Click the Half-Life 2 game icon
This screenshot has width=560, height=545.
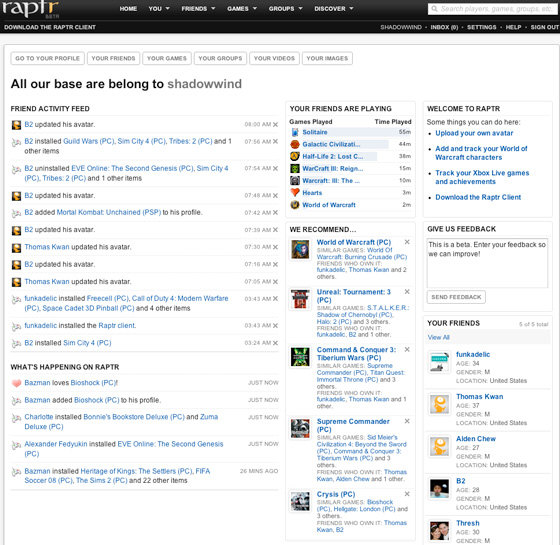coord(295,156)
